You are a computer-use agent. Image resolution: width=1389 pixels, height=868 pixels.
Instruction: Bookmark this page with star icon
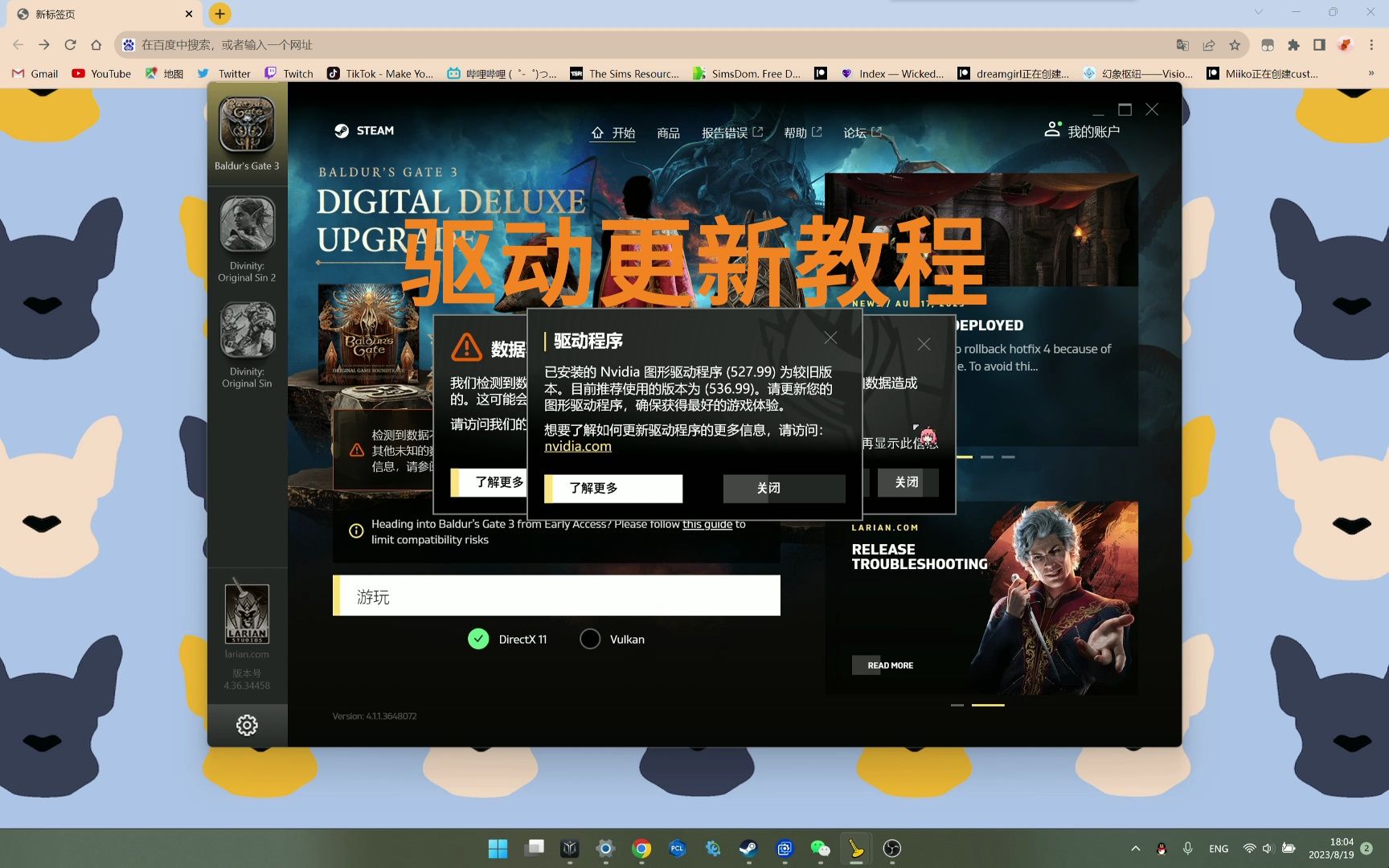(1235, 45)
